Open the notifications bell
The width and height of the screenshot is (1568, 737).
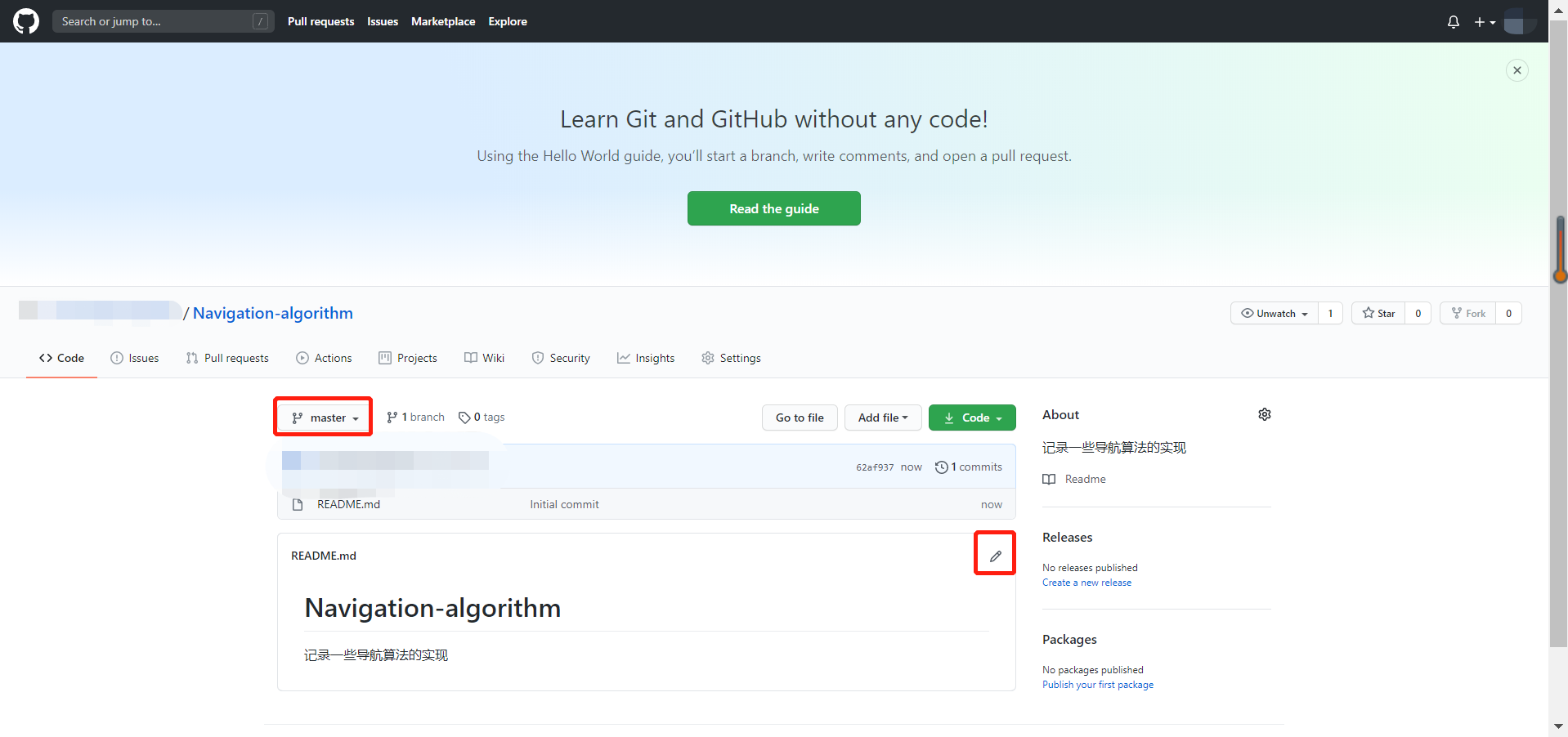point(1453,22)
